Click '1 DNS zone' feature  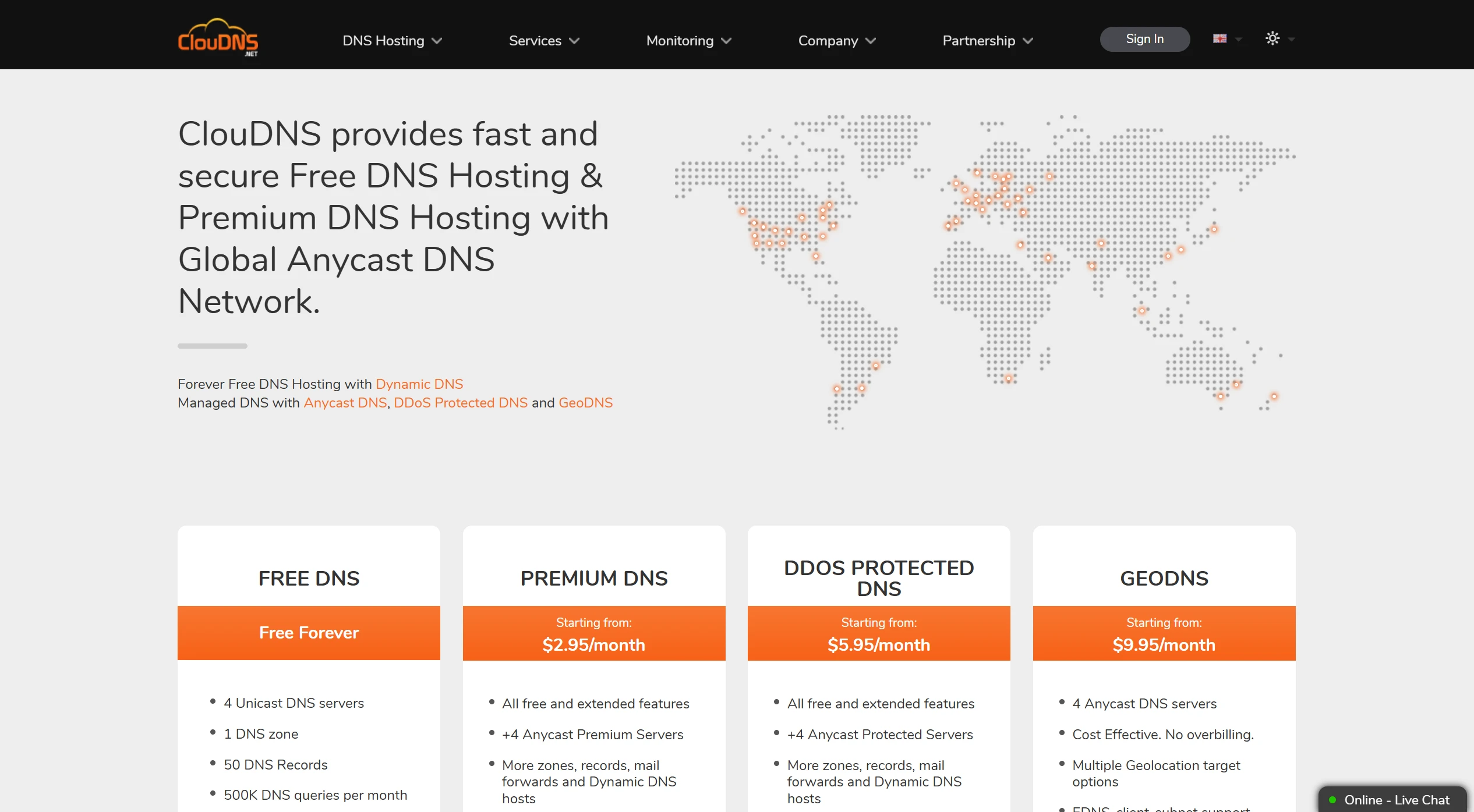pyautogui.click(x=261, y=734)
